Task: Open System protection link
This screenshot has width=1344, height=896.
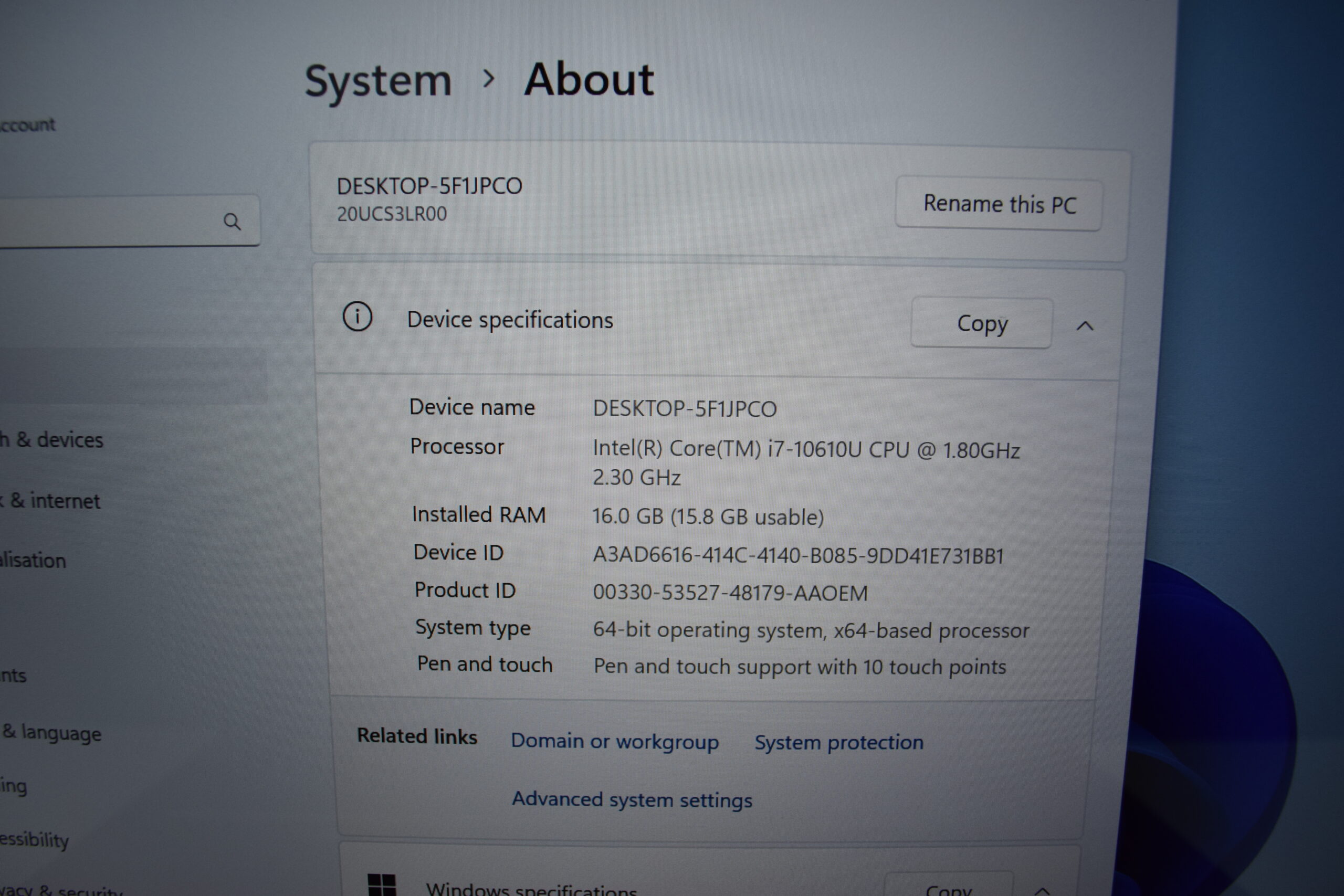Action: tap(838, 742)
